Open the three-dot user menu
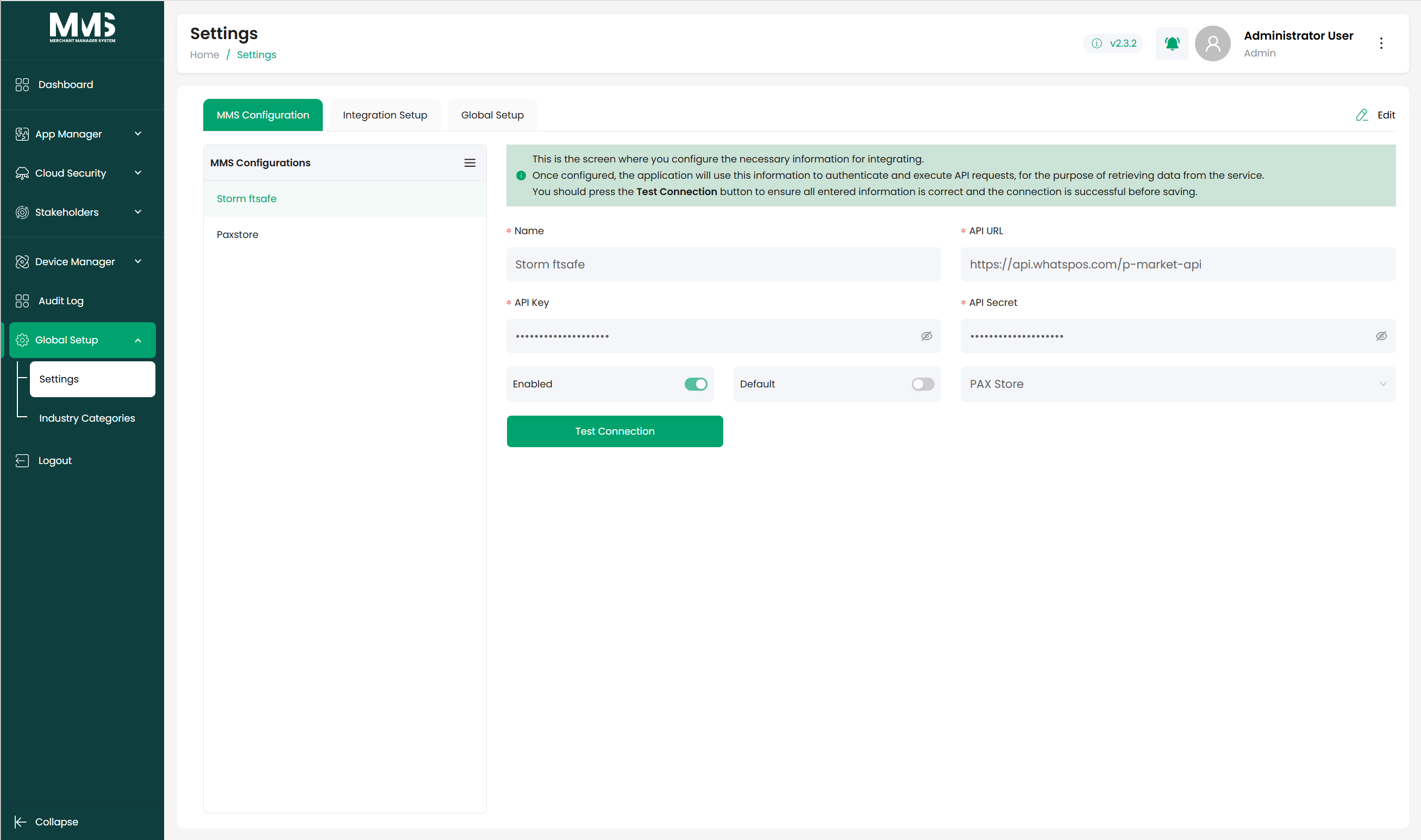The image size is (1421, 840). tap(1381, 43)
